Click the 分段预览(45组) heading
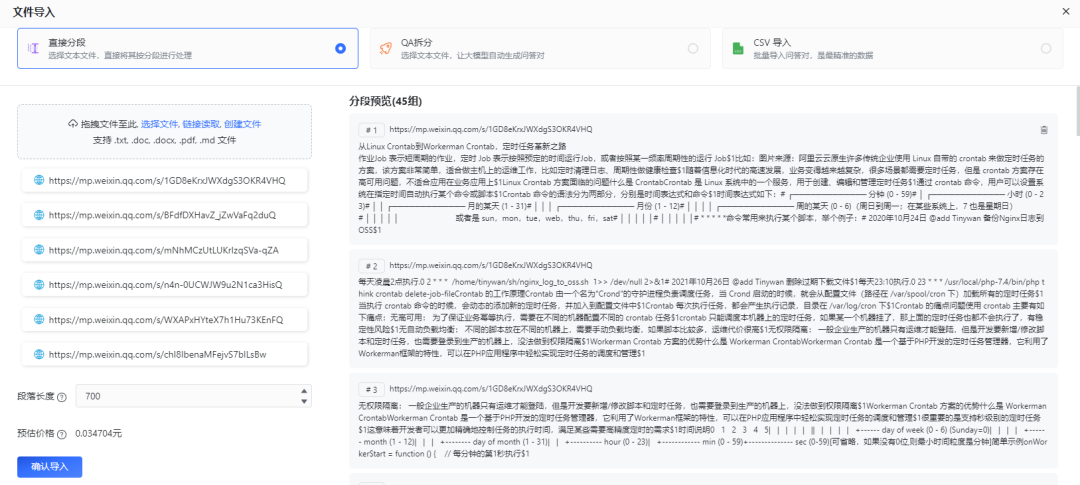The height and width of the screenshot is (485, 1080). pyautogui.click(x=386, y=101)
